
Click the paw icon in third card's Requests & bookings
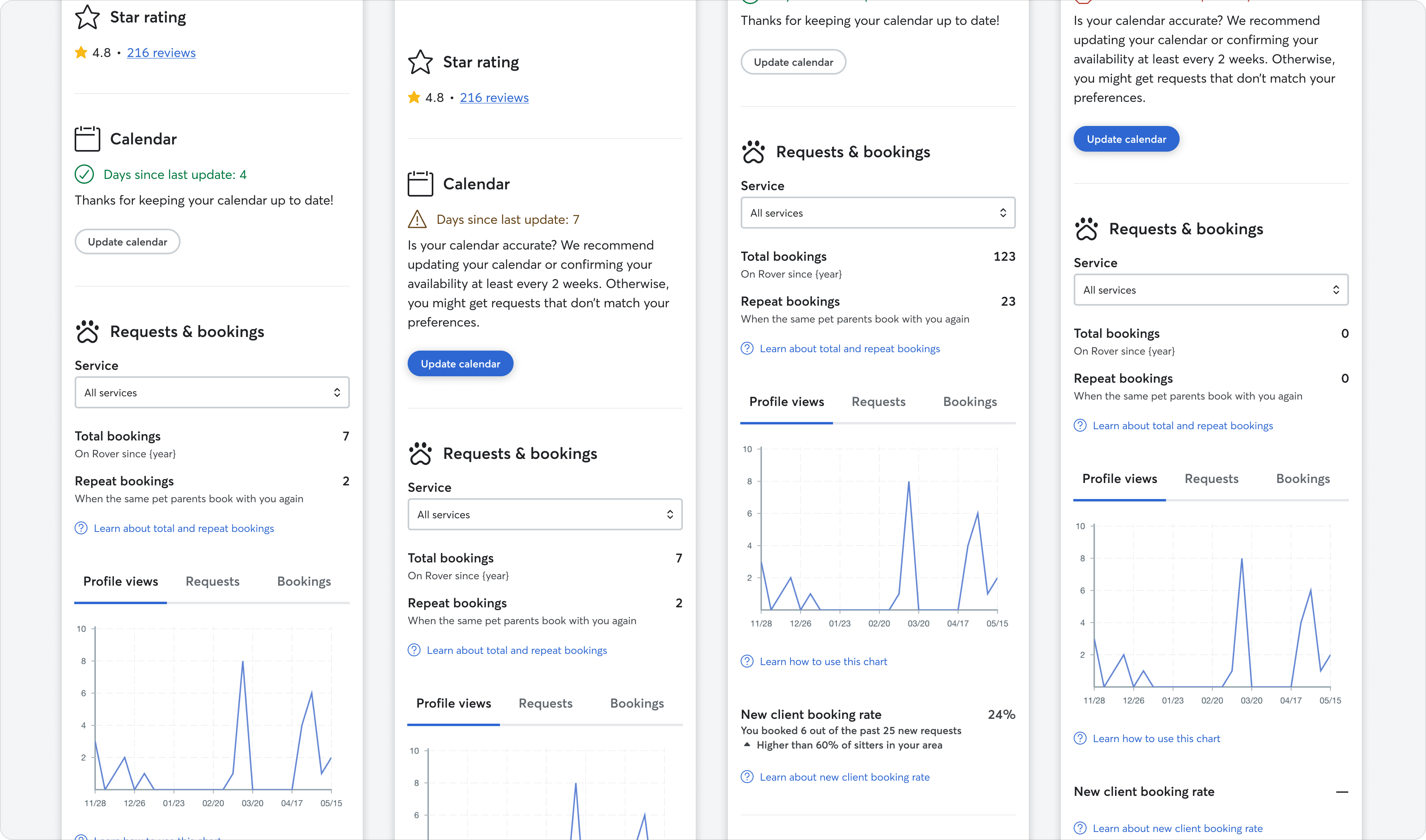[753, 152]
